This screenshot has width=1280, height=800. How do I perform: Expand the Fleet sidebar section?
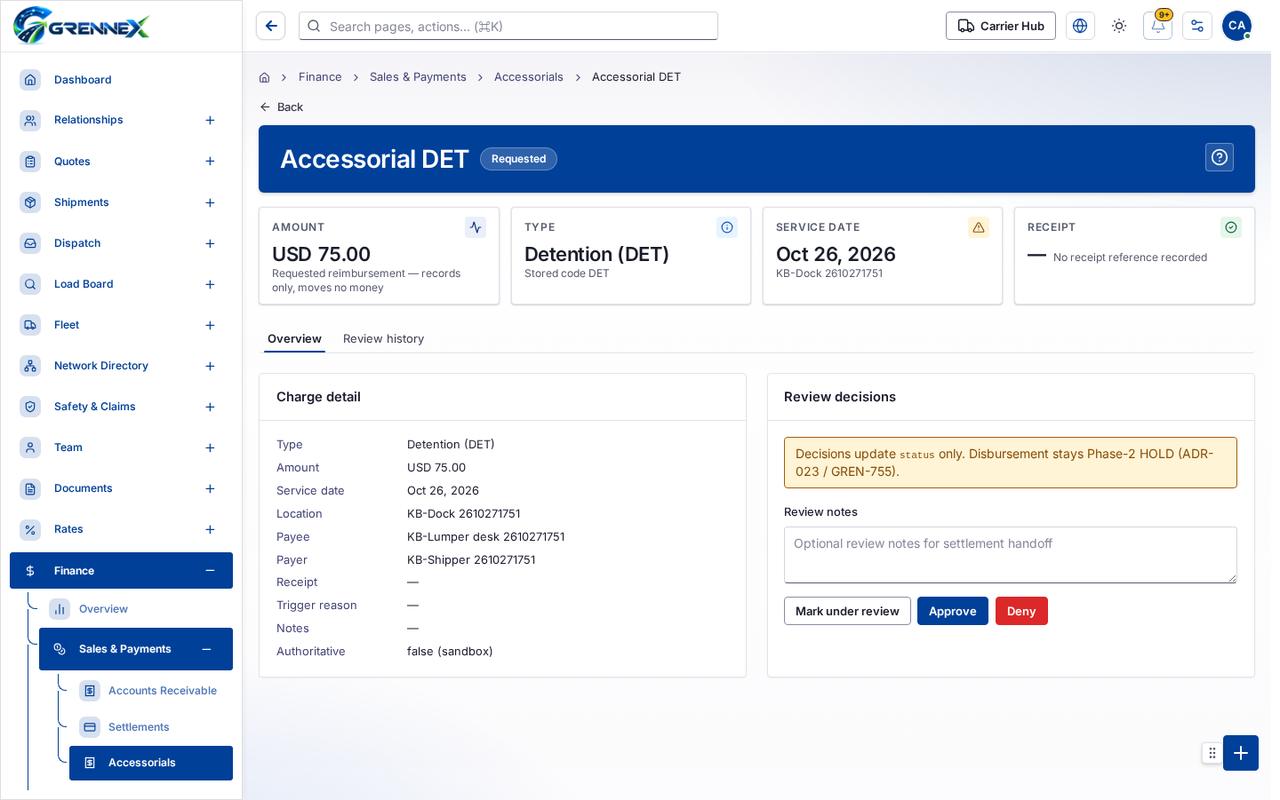coord(210,325)
